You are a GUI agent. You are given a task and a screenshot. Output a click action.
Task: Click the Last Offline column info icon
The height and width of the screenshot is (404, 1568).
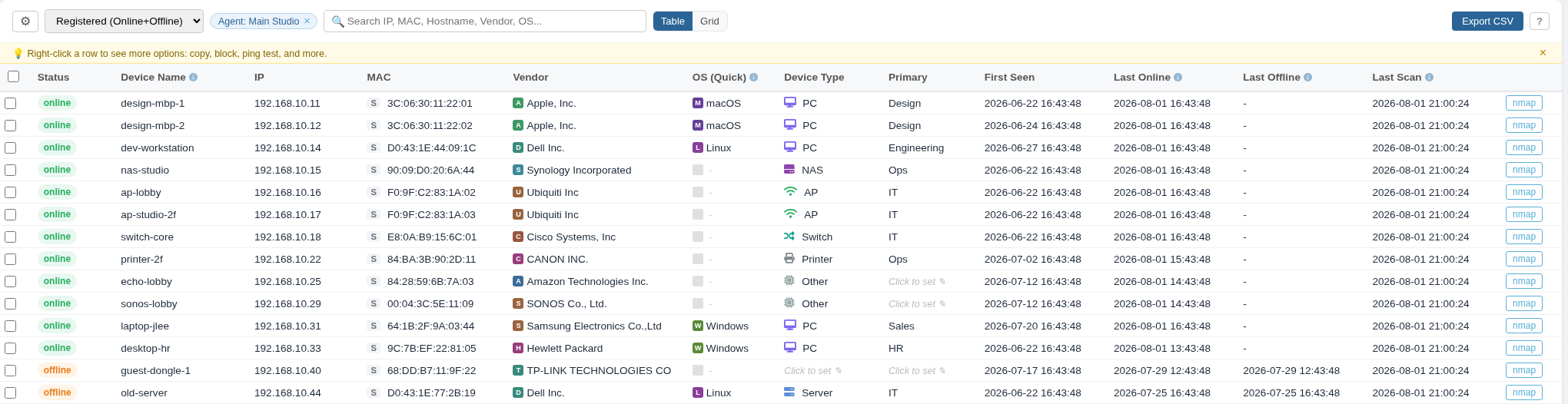1307,78
